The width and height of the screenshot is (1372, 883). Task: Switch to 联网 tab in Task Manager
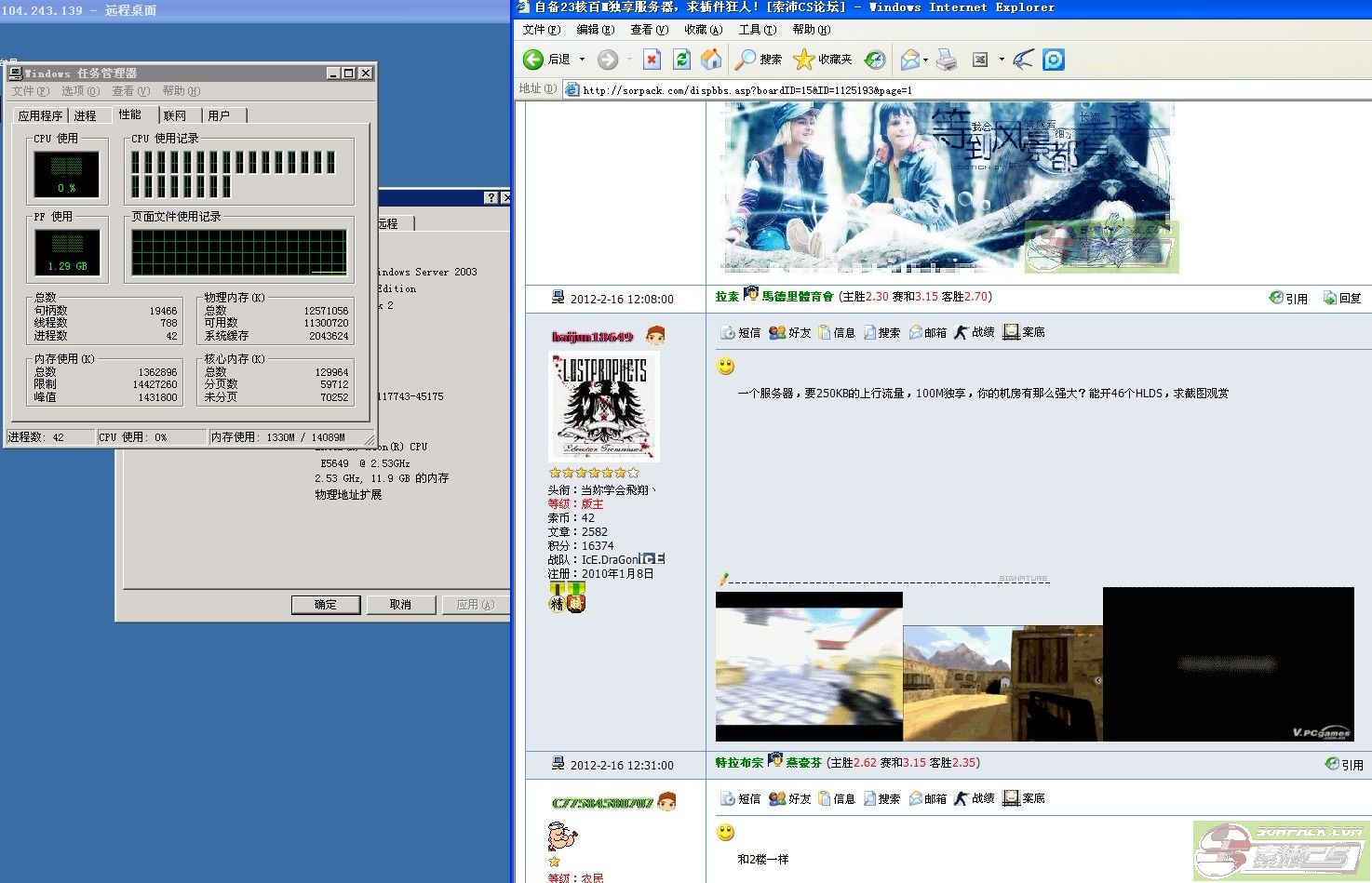coord(175,115)
